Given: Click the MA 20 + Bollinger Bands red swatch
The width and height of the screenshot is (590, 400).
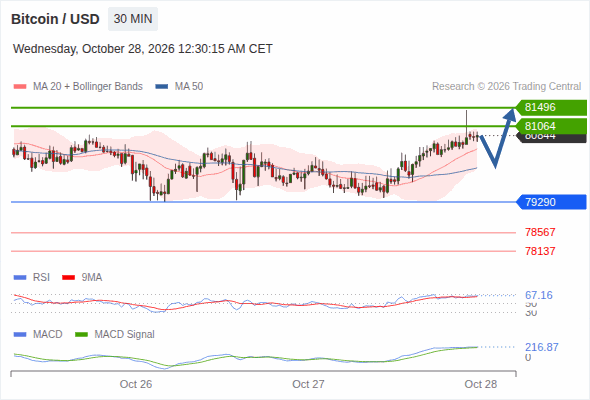Looking at the screenshot, I should 20,87.
